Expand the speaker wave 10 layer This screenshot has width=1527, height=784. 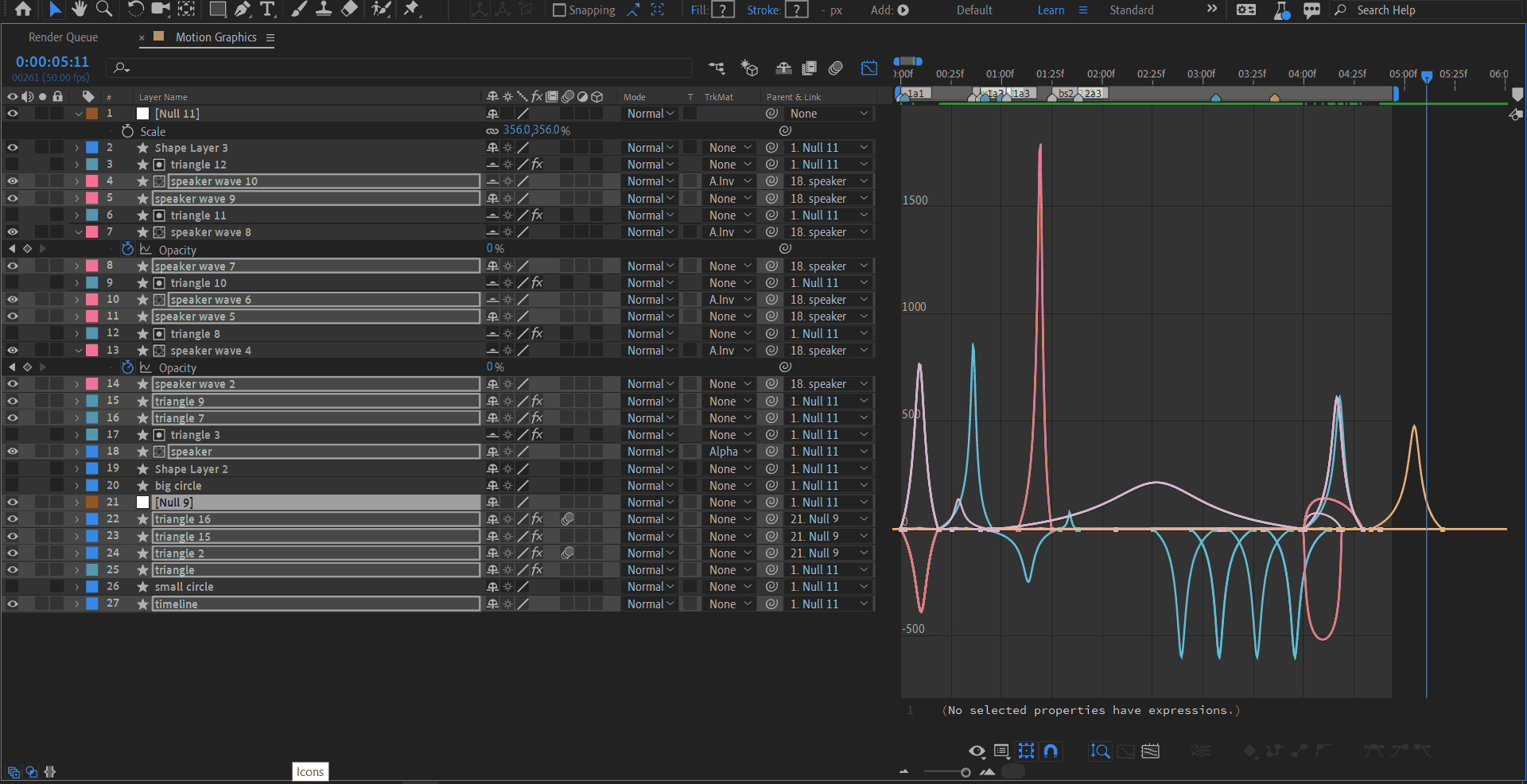click(77, 181)
